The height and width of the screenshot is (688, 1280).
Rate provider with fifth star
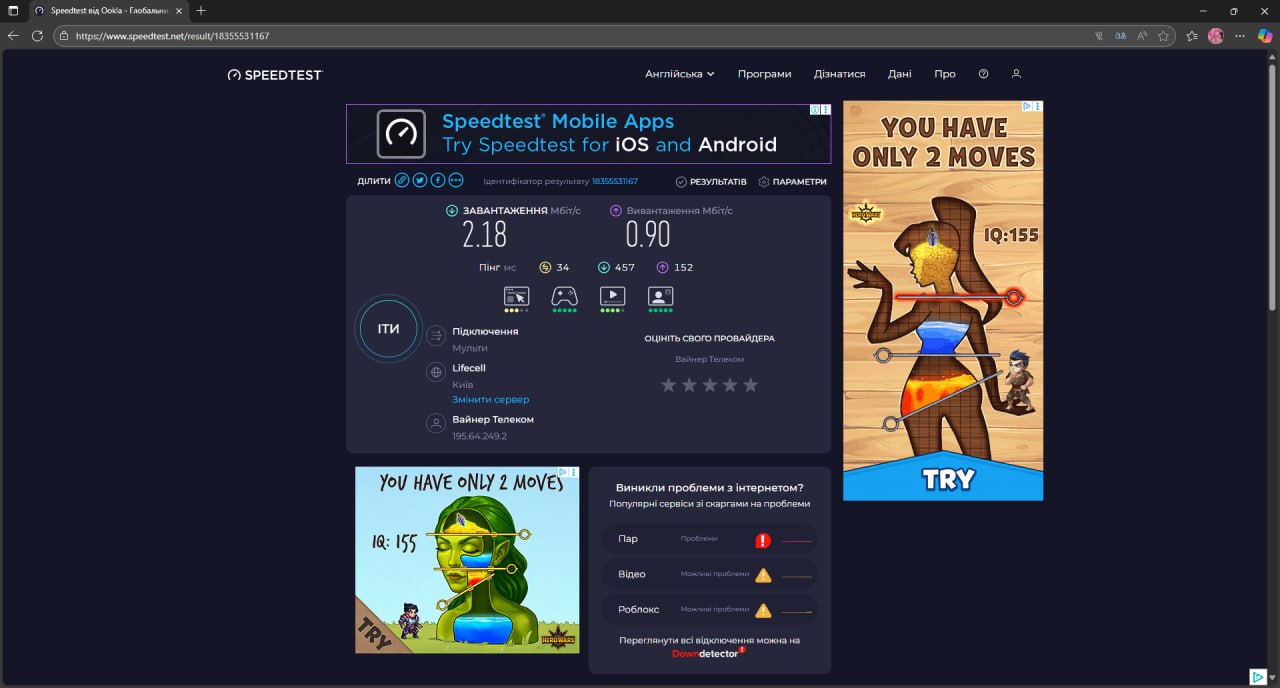(751, 385)
